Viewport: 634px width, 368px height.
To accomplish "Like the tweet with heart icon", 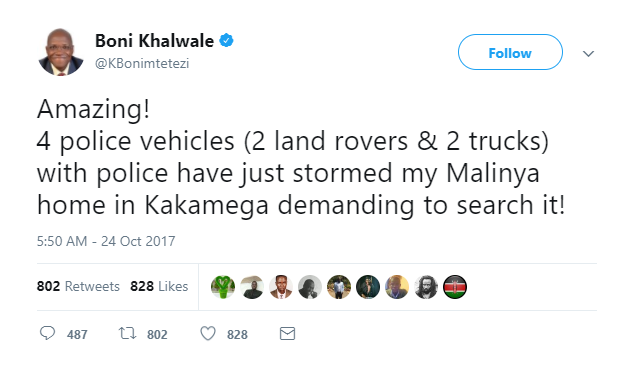I will pos(208,334).
